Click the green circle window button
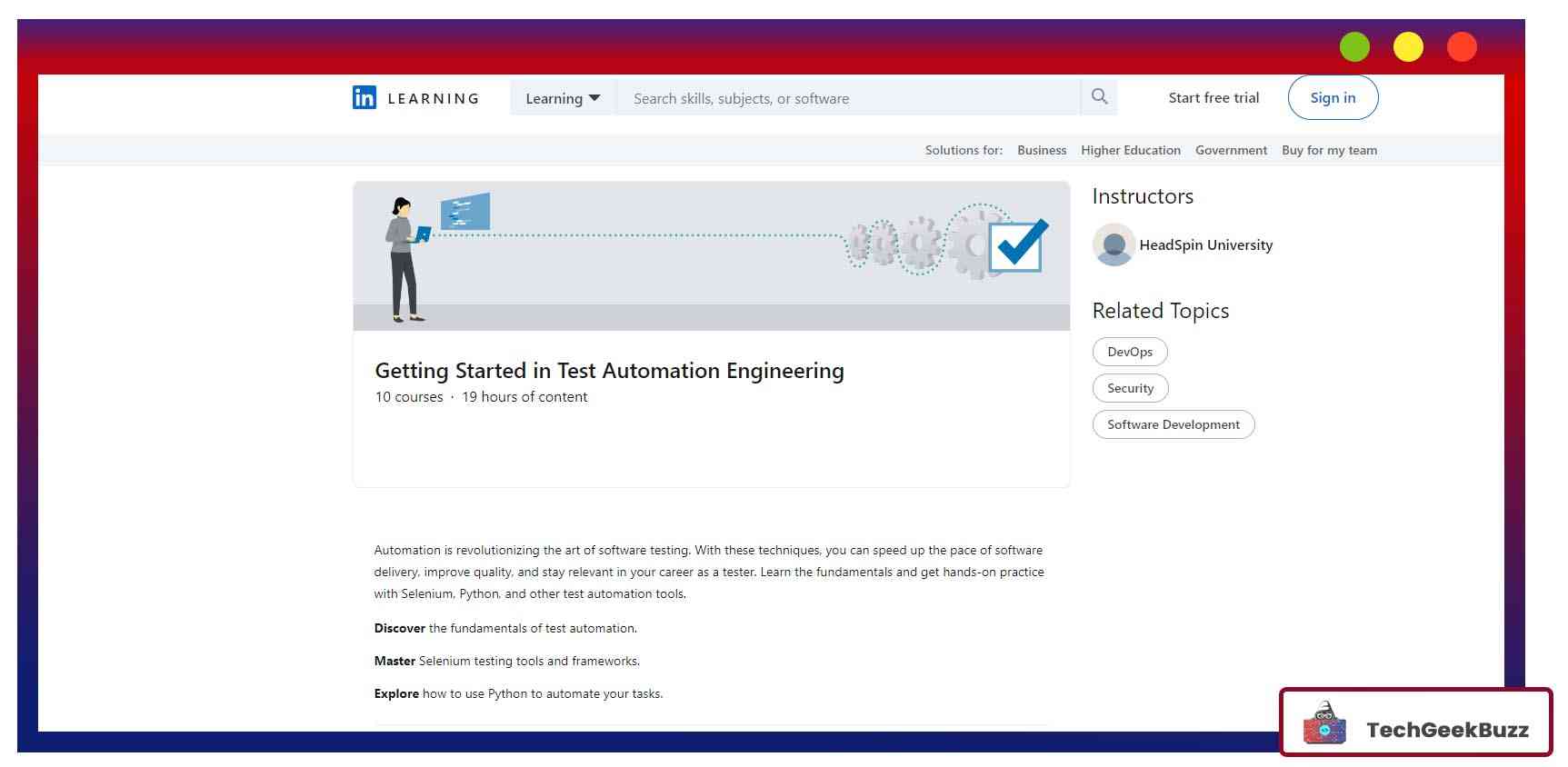This screenshot has width=1568, height=767. 1354,46
